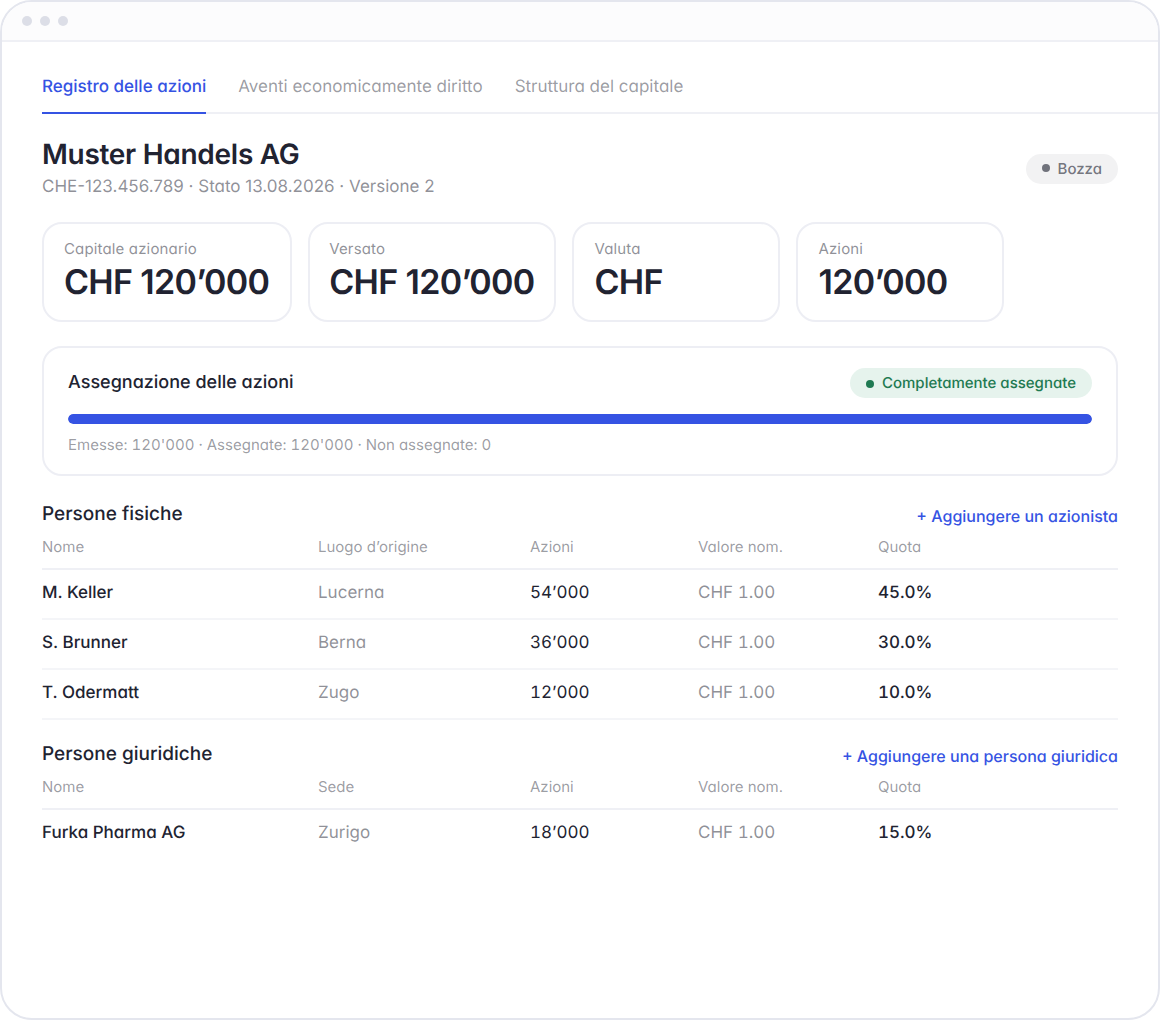Click the Persone fisiche section heading
The height and width of the screenshot is (1020, 1160).
click(112, 513)
